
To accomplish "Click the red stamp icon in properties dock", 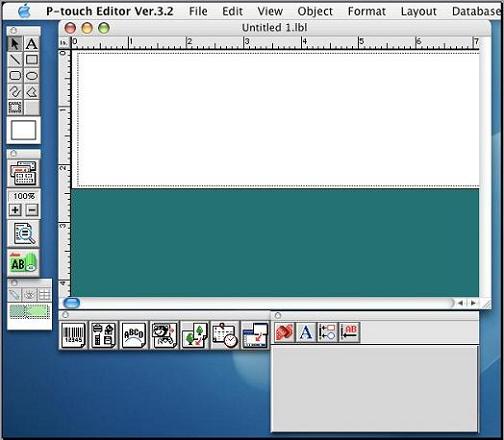I will 284,332.
